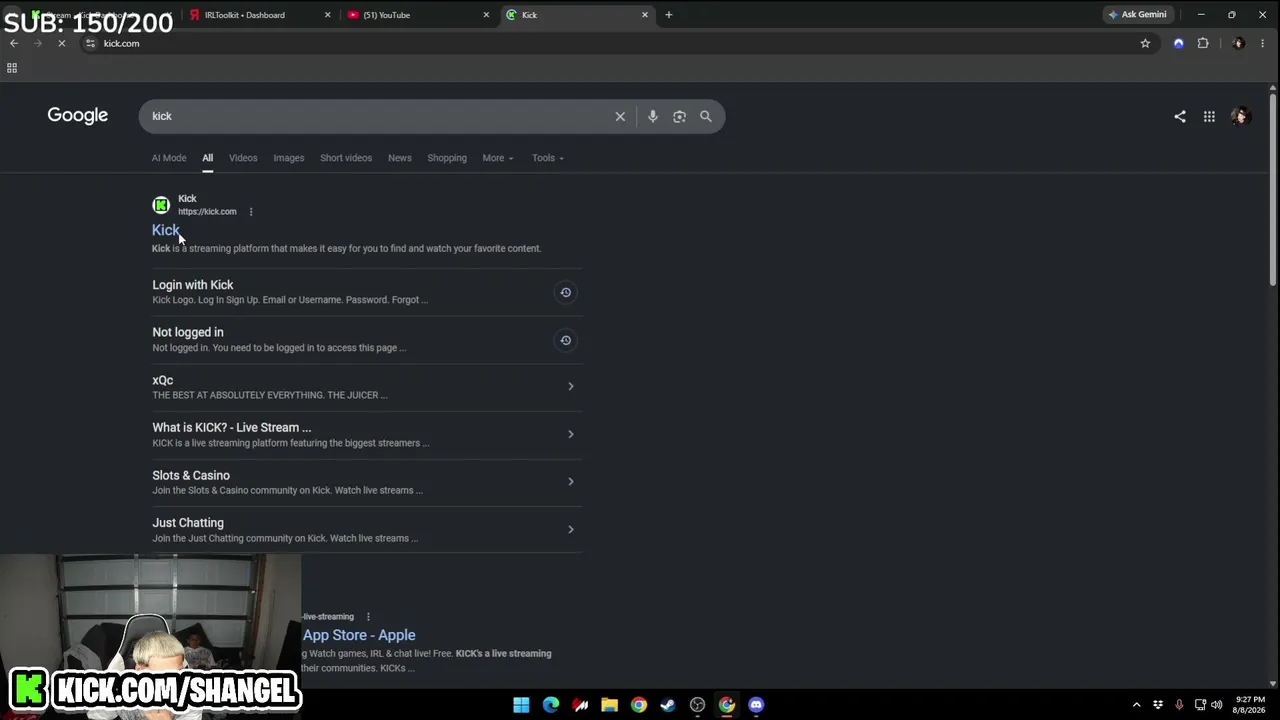Screen dimensions: 1280x720
Task: Open the Not logged in sitelink
Action: (188, 332)
